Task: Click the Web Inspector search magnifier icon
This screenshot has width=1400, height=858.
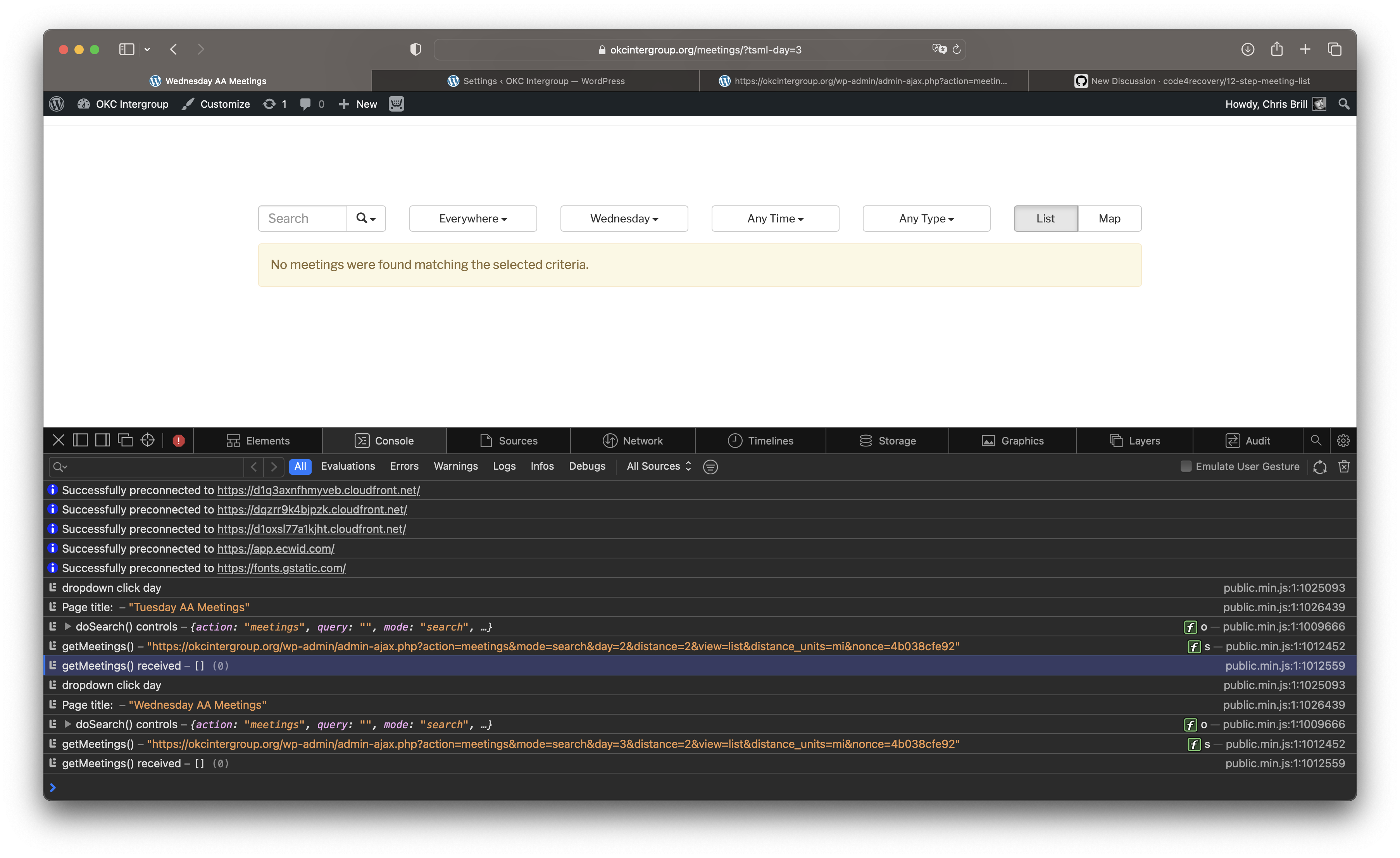Action: [x=1316, y=440]
